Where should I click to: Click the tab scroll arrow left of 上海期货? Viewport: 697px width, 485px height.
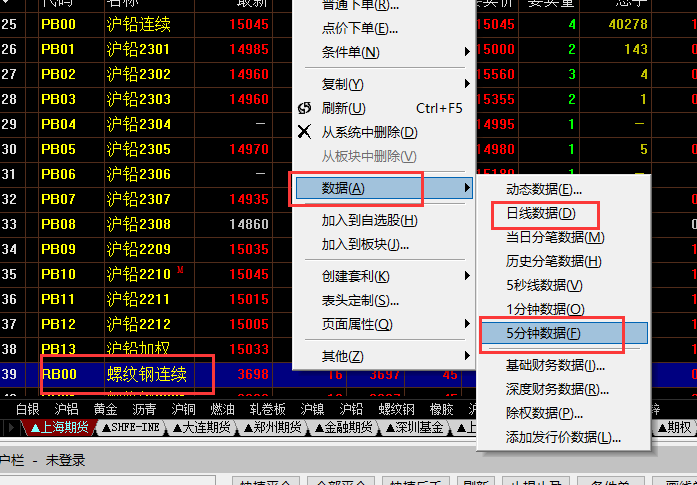pos(11,429)
